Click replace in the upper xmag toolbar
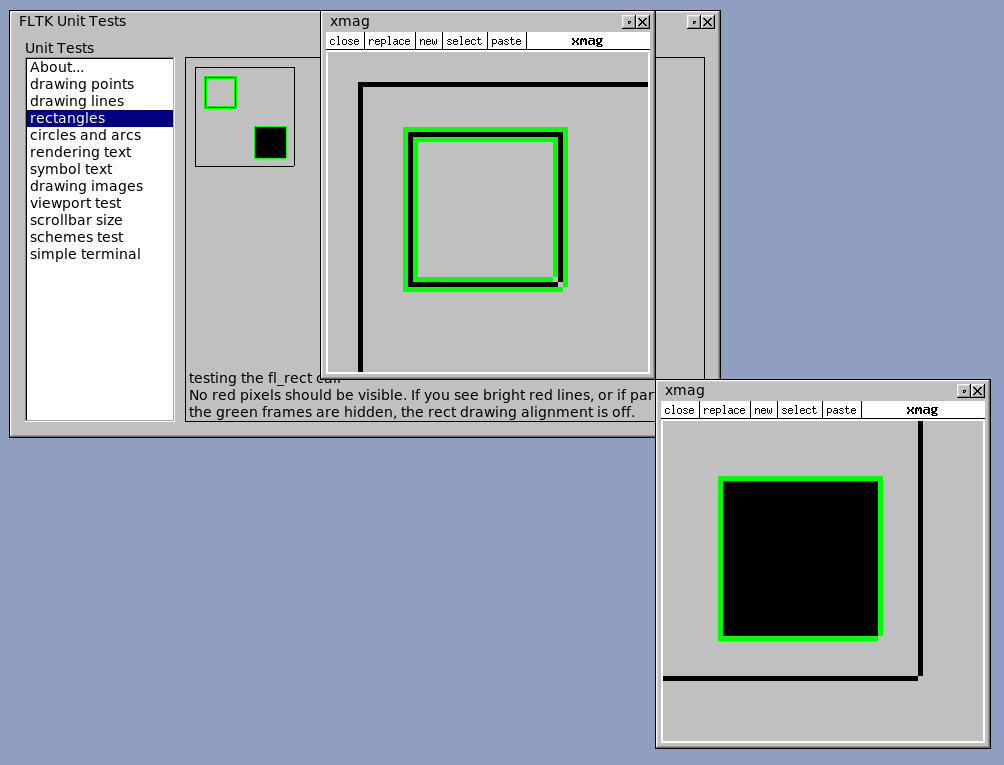 [389, 41]
